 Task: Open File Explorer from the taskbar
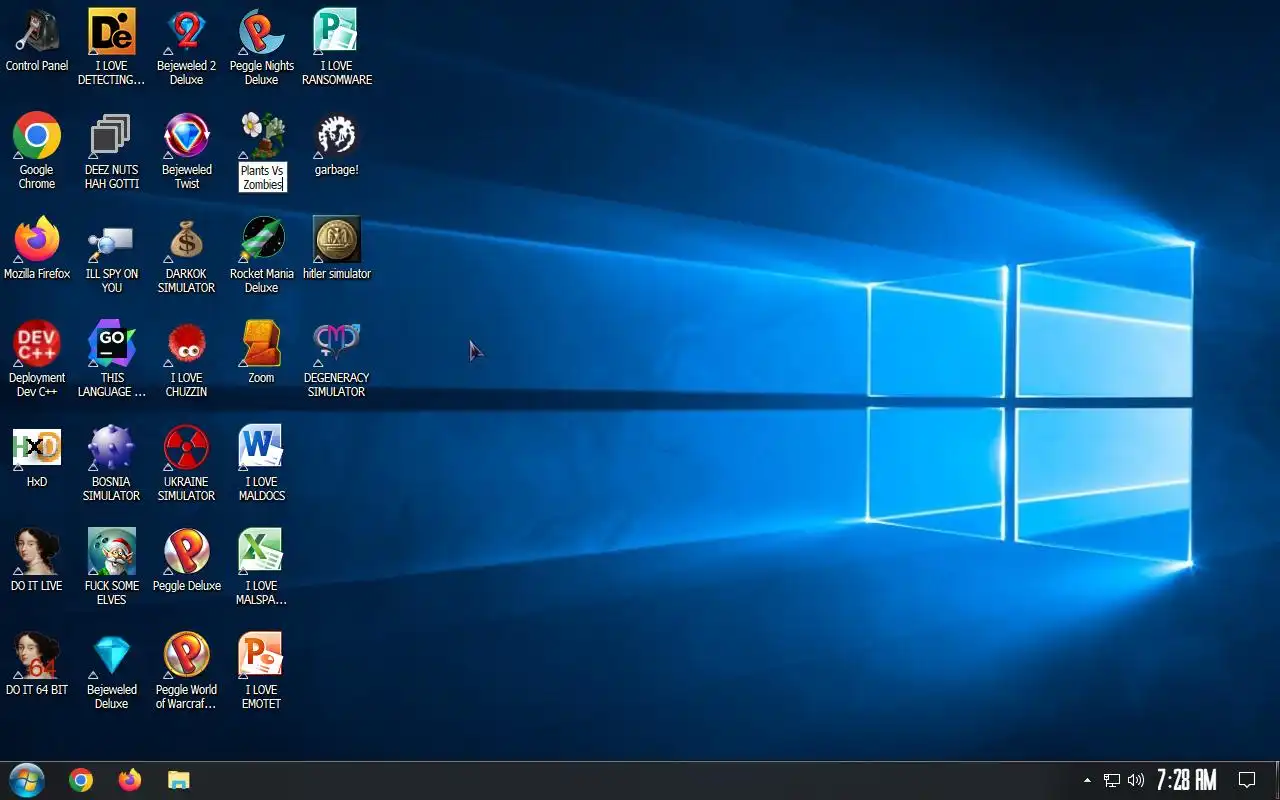point(179,780)
